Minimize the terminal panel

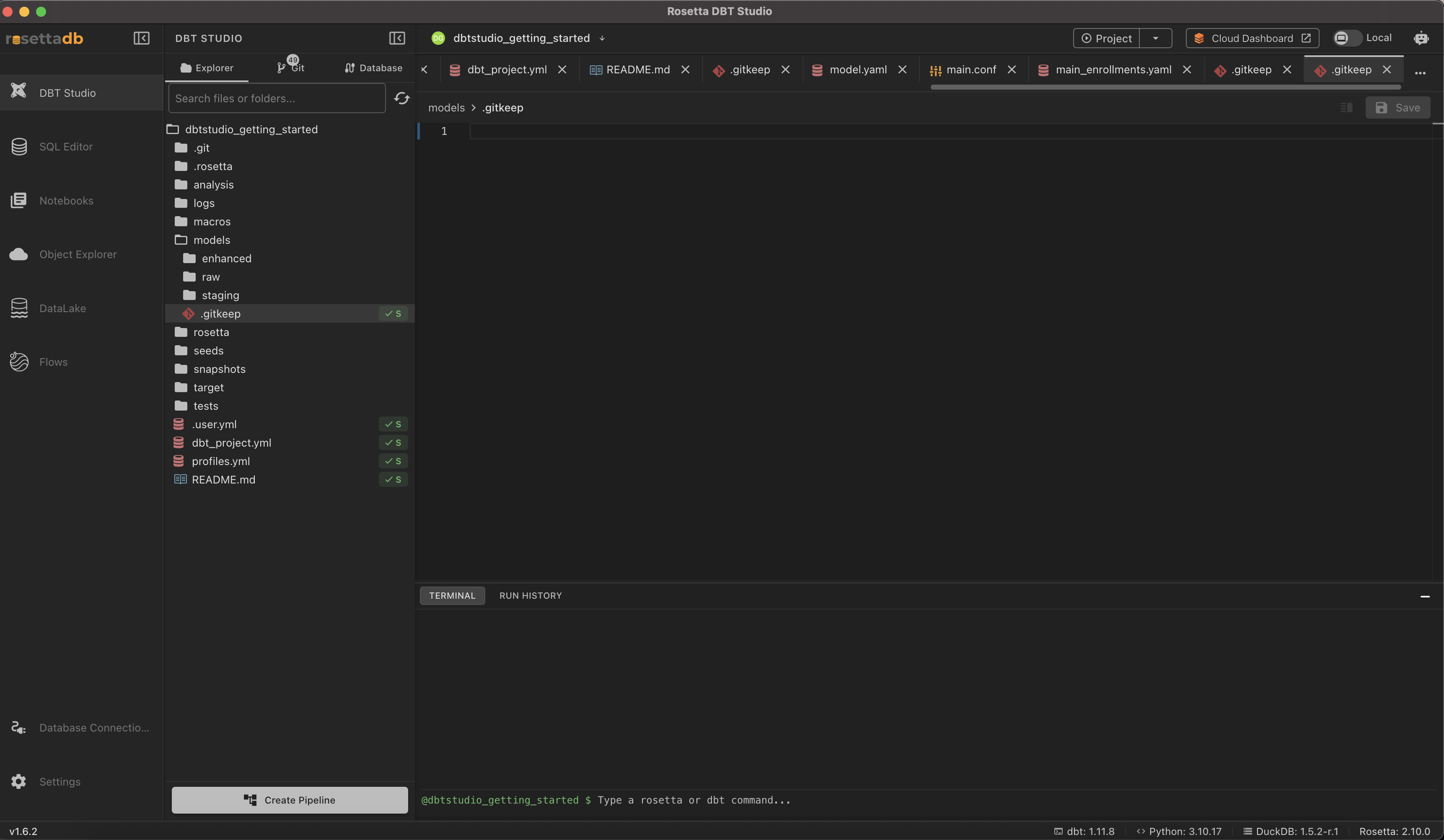tap(1425, 597)
